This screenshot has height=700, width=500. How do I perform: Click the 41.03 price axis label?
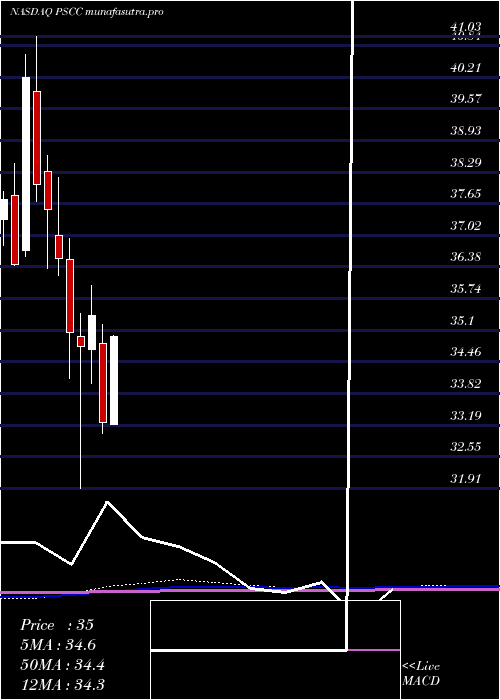click(x=466, y=29)
